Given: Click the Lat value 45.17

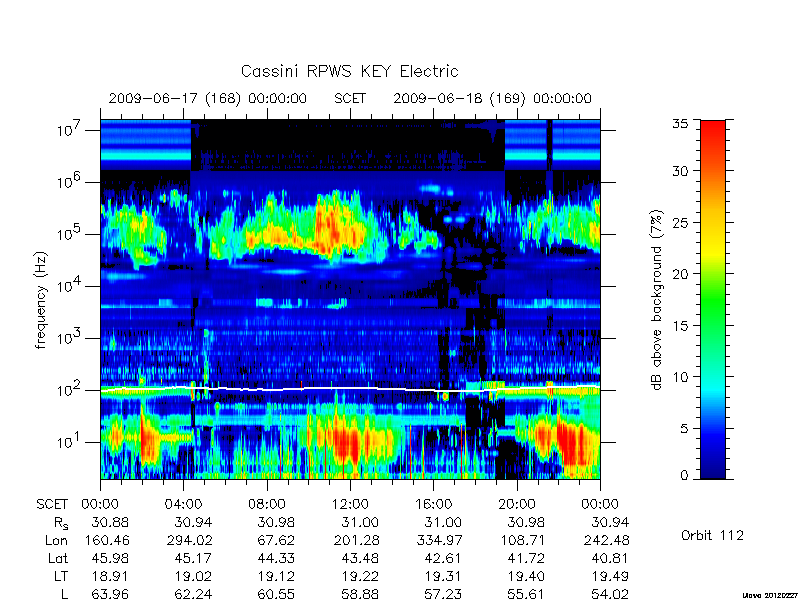Looking at the screenshot, I should point(193,558).
